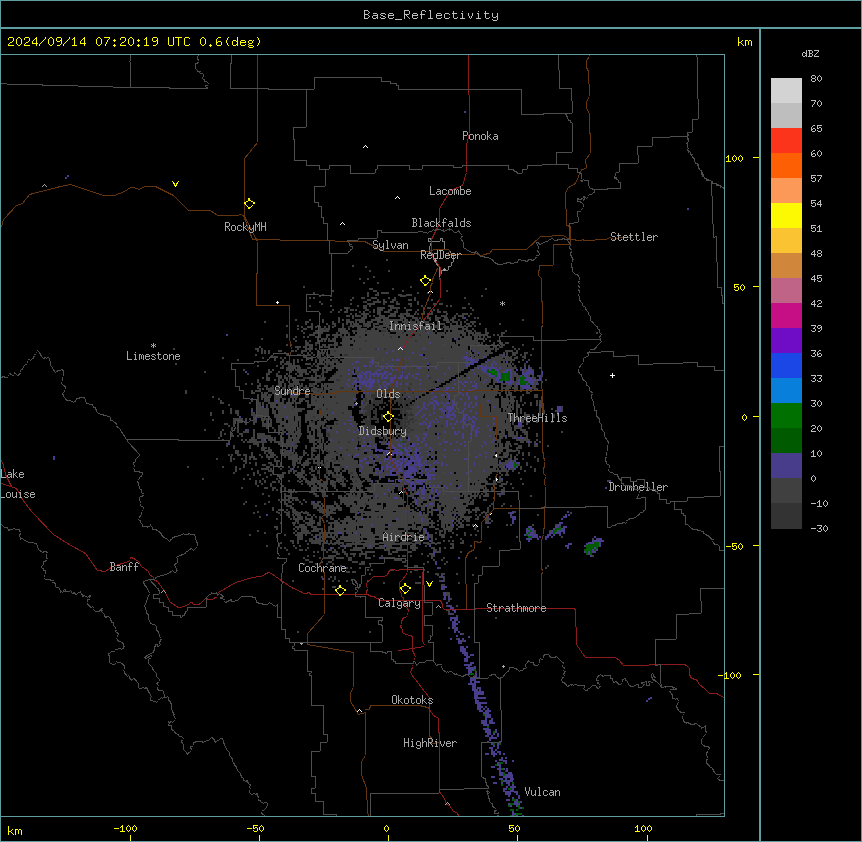Click the Okotoks label
This screenshot has height=842, width=862.
412,700
